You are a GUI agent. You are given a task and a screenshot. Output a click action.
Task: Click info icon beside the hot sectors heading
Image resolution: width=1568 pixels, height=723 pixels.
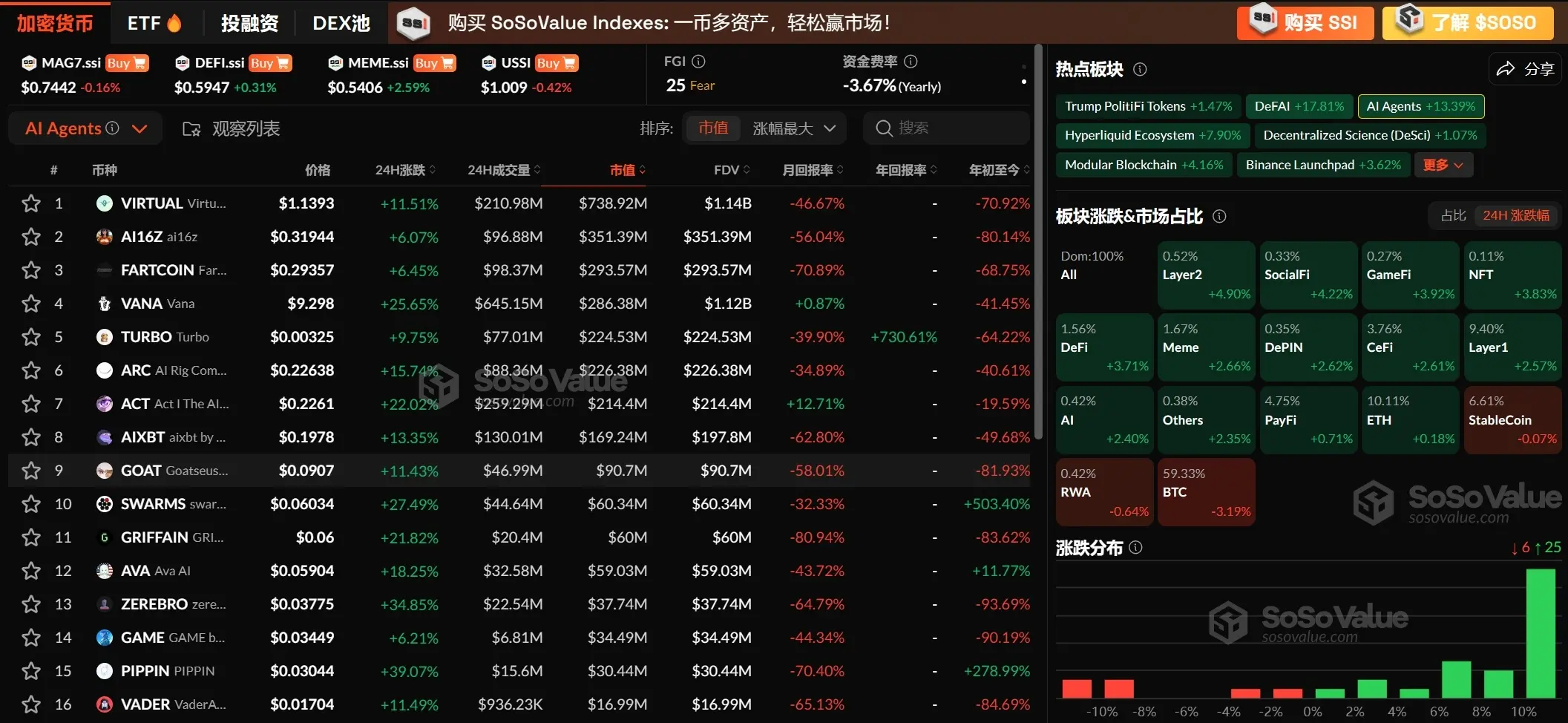pos(1140,69)
